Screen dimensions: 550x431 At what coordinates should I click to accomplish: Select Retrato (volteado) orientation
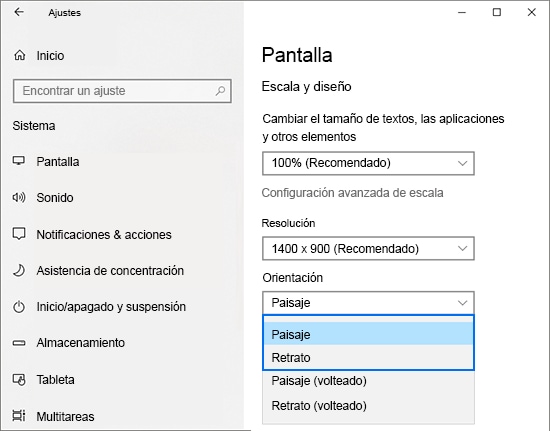pos(368,406)
